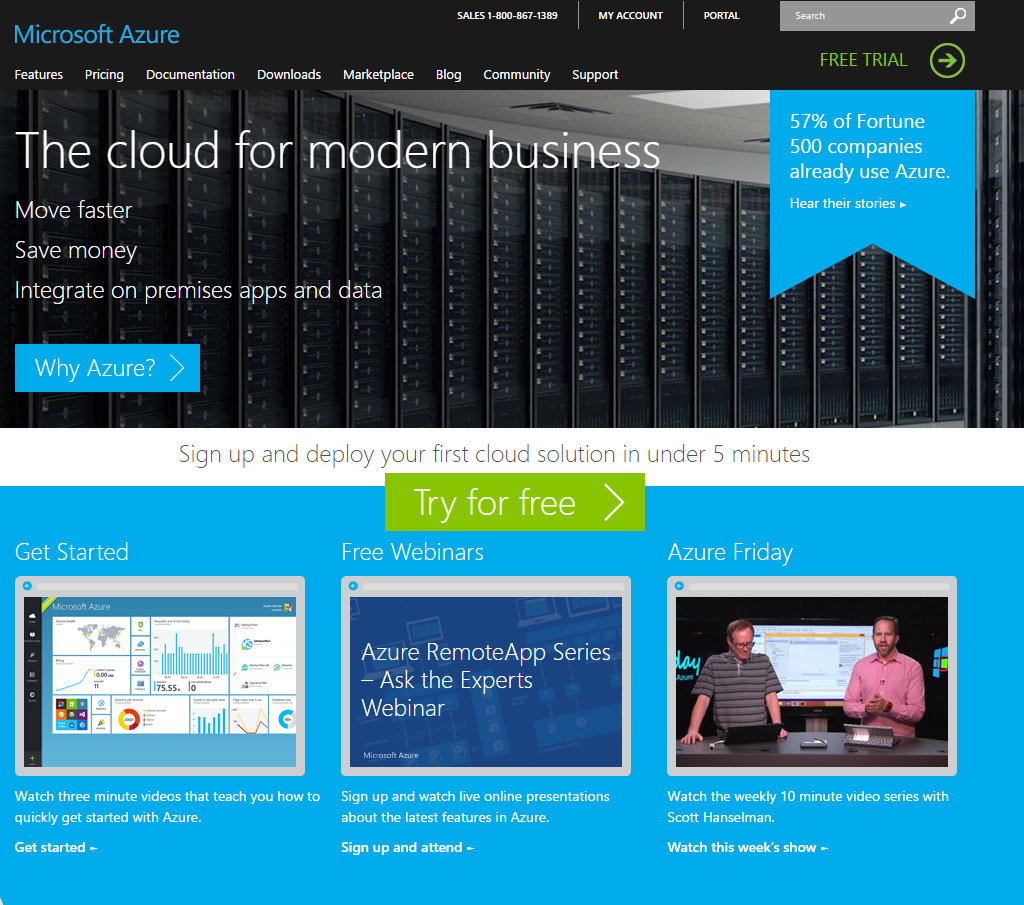Click 'Watch the weekly 10 minute video series' text
This screenshot has width=1024, height=905.
tap(808, 807)
